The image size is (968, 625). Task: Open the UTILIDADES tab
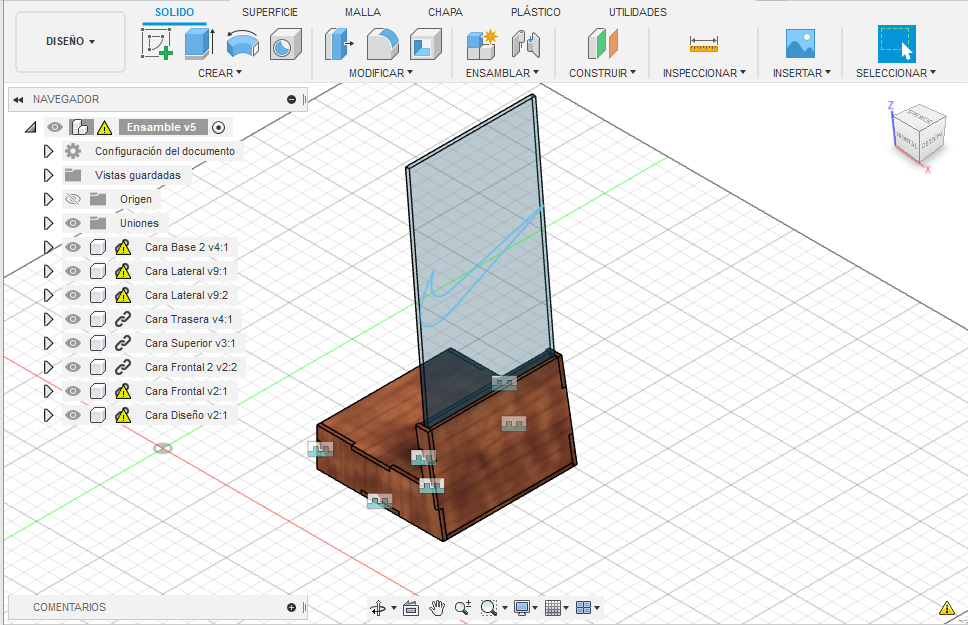637,12
